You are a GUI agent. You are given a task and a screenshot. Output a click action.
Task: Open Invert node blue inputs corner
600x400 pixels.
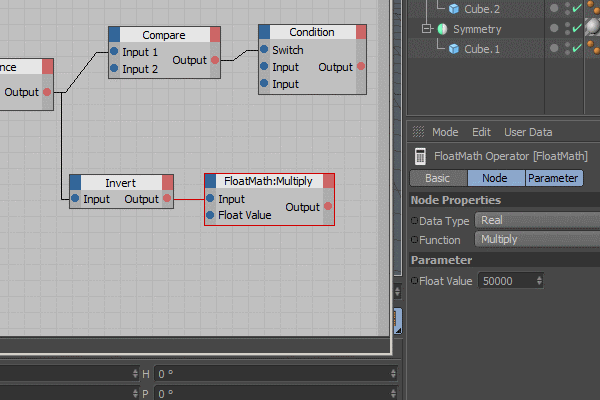coord(75,182)
